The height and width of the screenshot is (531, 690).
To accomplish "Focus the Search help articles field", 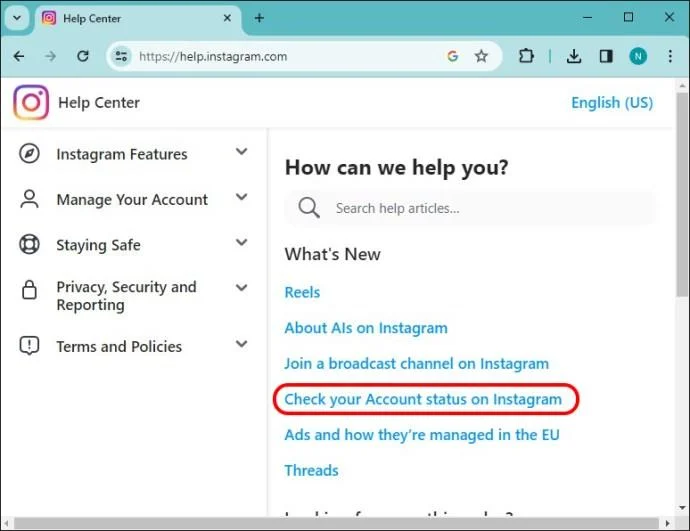I will pos(471,208).
